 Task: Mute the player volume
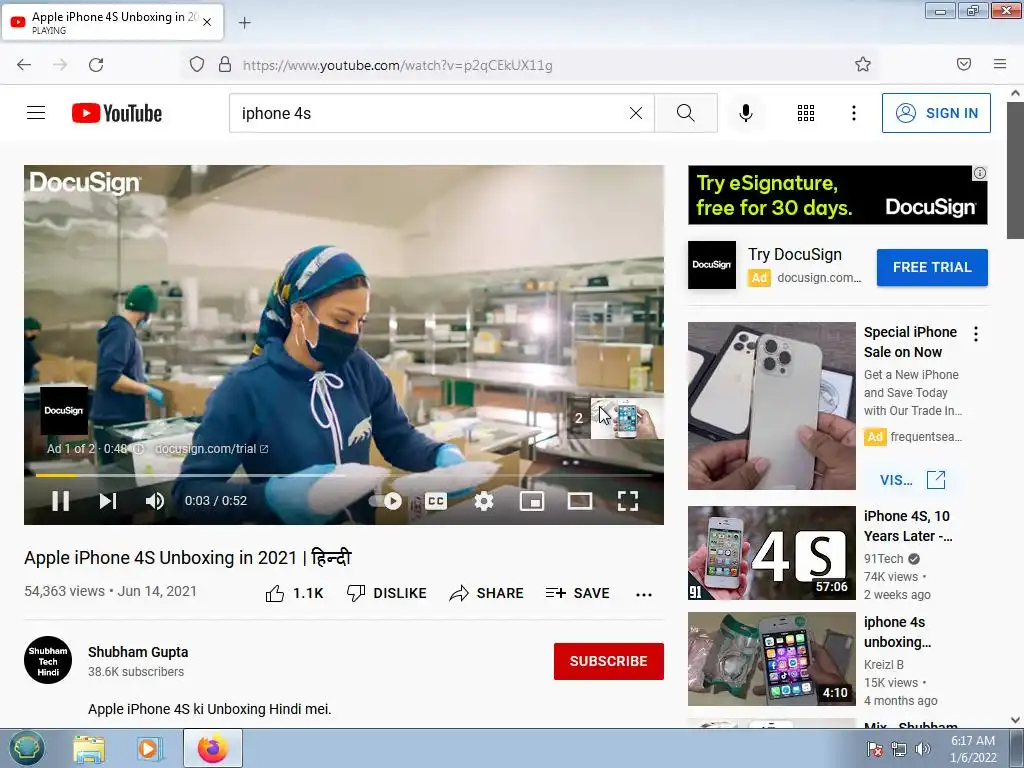pos(155,501)
